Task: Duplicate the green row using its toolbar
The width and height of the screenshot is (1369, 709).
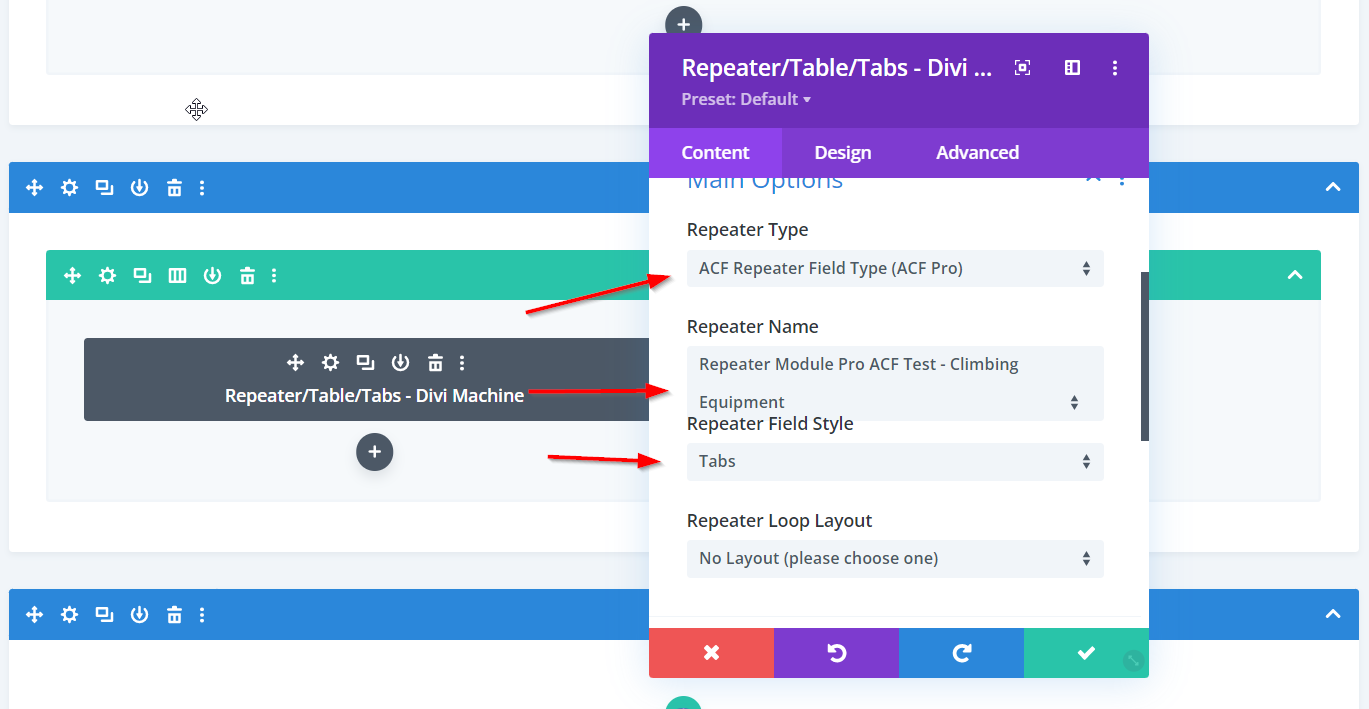Action: click(142, 275)
